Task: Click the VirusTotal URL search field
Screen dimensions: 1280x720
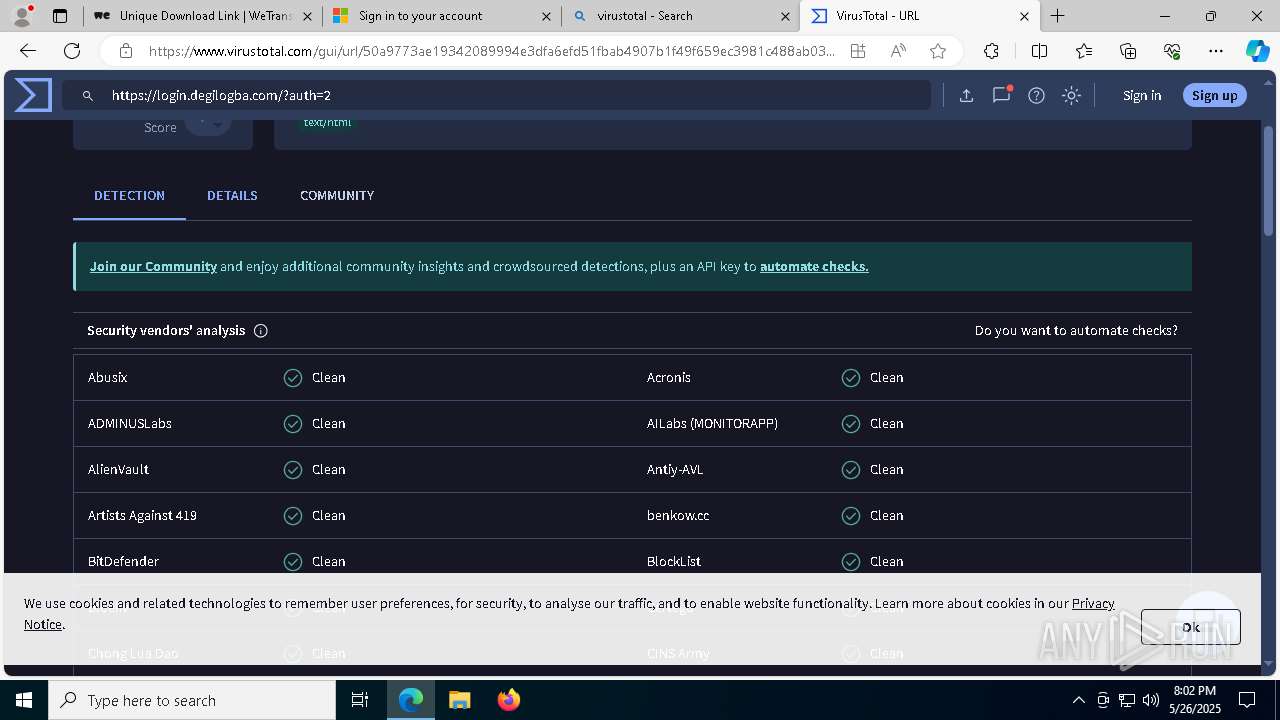Action: [496, 95]
